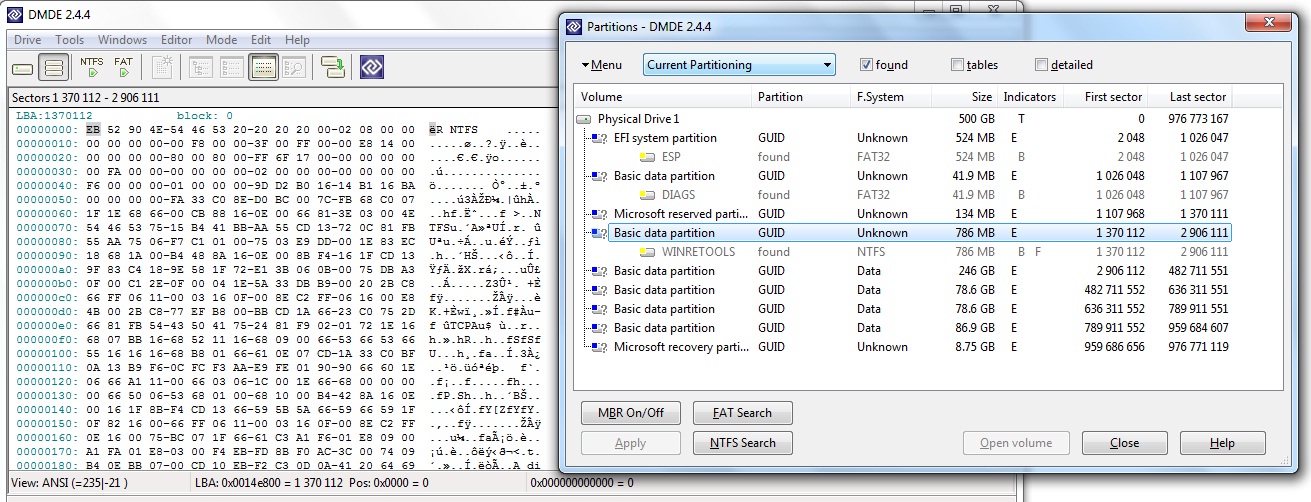1311x502 pixels.
Task: Select the DIAGS found volume row
Action: coord(904,195)
